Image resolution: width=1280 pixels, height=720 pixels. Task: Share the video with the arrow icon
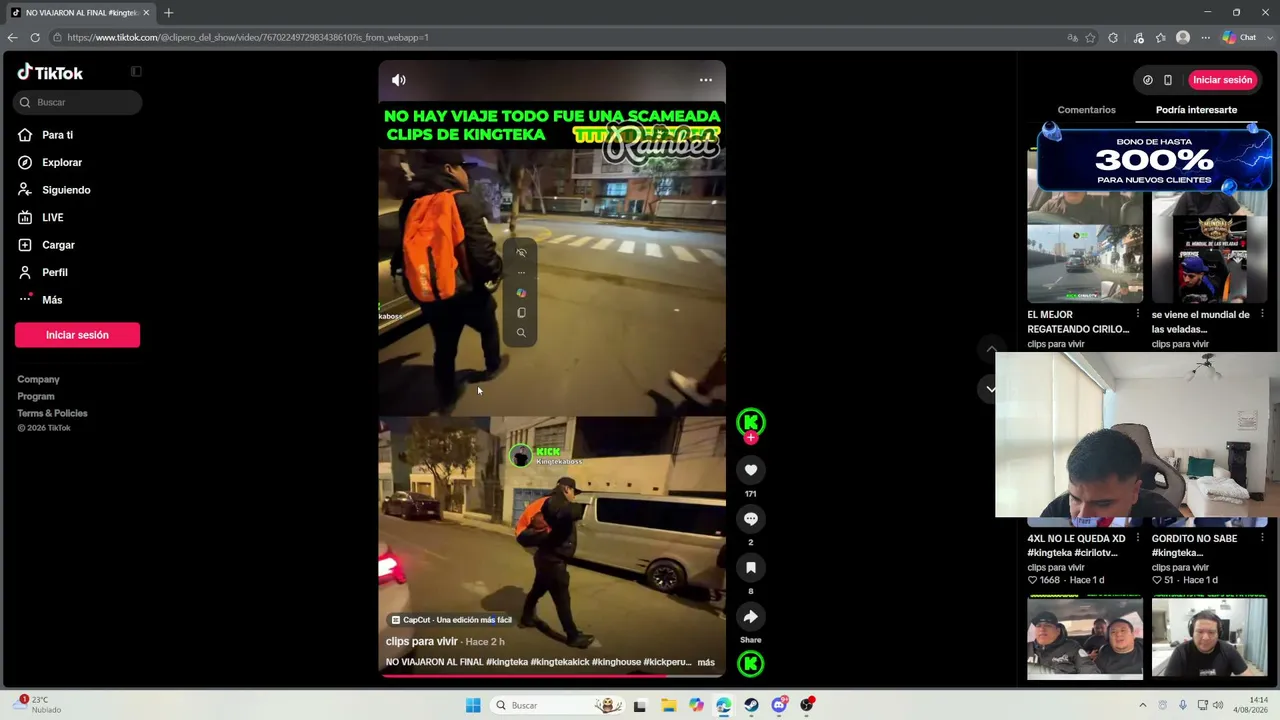pyautogui.click(x=751, y=616)
